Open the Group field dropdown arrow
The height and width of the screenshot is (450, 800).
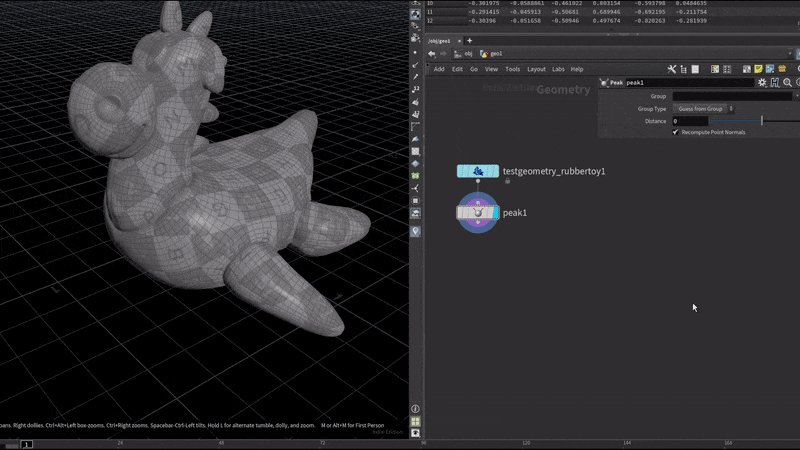(796, 96)
